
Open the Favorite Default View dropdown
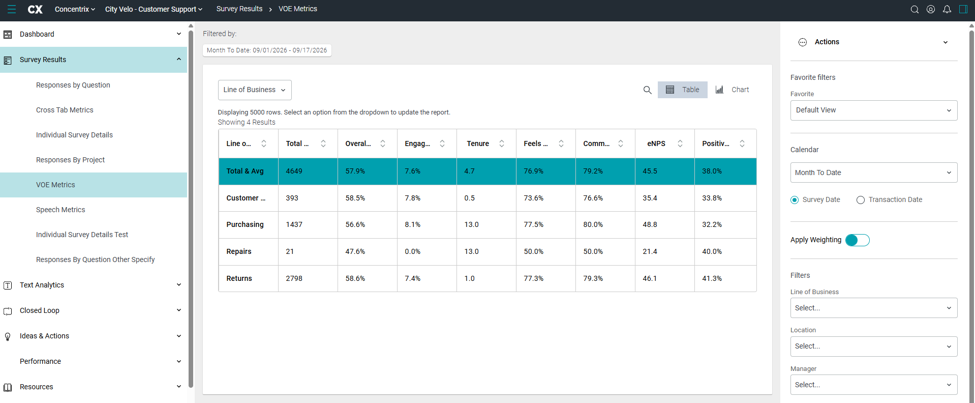click(x=874, y=110)
